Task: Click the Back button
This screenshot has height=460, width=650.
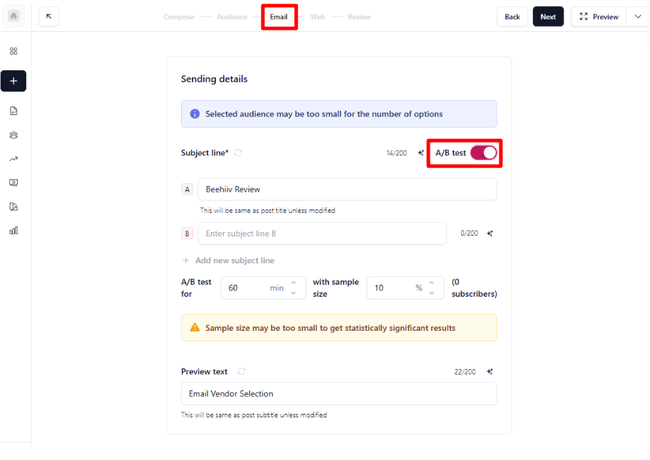Action: click(512, 17)
